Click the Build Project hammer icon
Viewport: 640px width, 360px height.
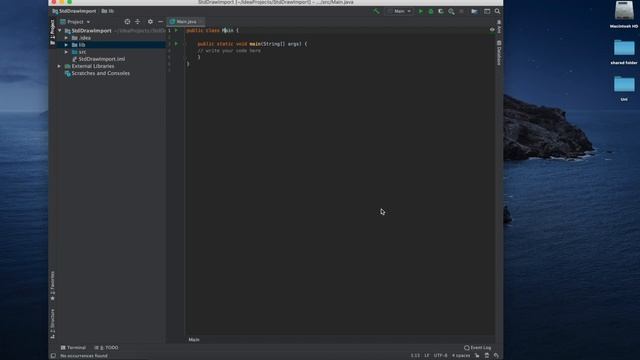click(x=376, y=11)
